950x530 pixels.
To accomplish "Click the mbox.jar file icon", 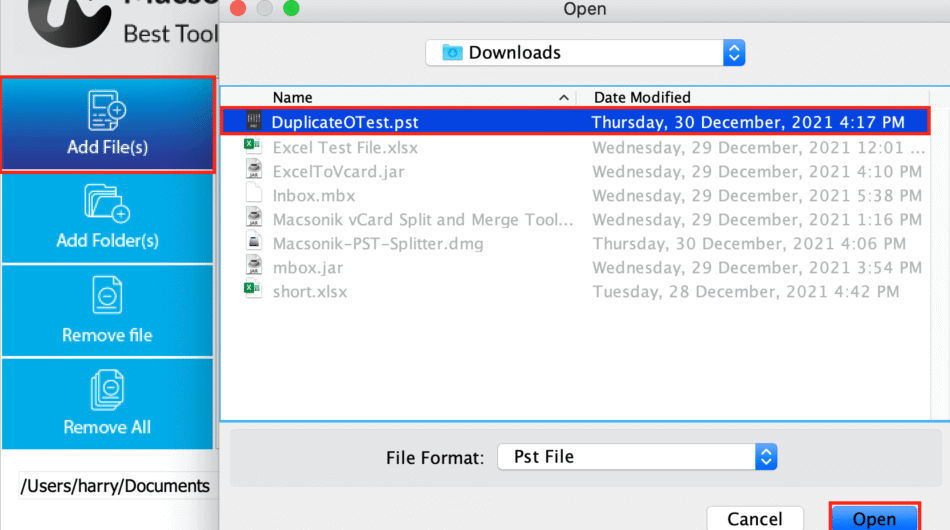I will (x=254, y=265).
